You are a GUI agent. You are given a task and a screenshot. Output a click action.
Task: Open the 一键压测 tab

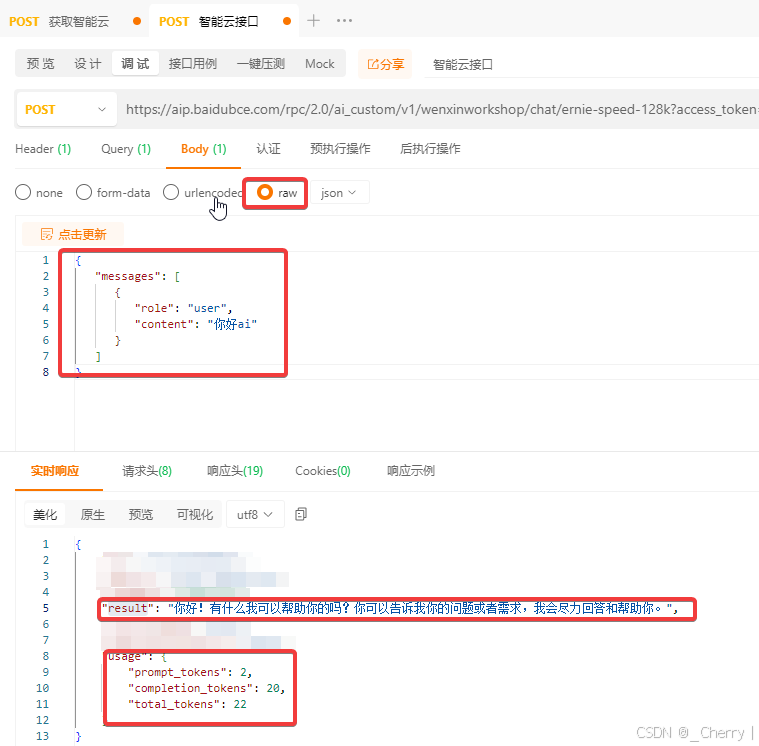260,64
